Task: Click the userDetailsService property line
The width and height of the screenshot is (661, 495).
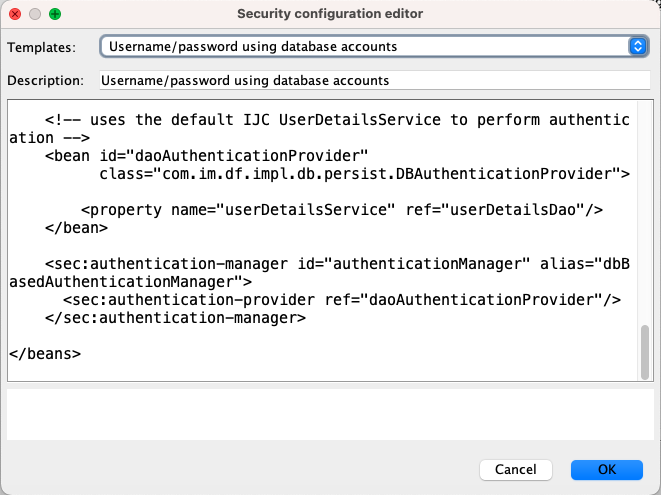Action: (342, 210)
